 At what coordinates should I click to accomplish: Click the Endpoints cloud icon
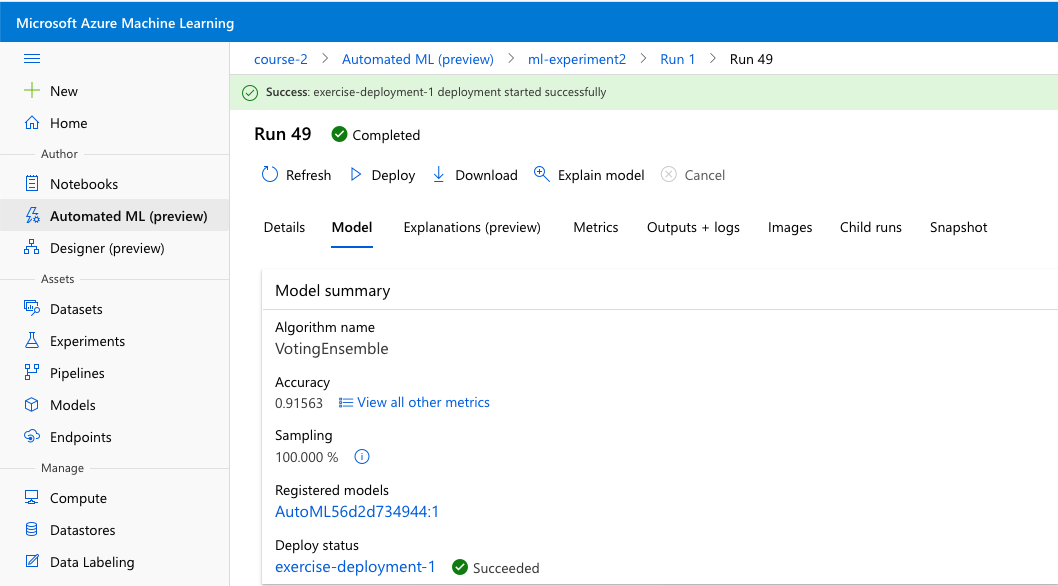pyautogui.click(x=32, y=436)
